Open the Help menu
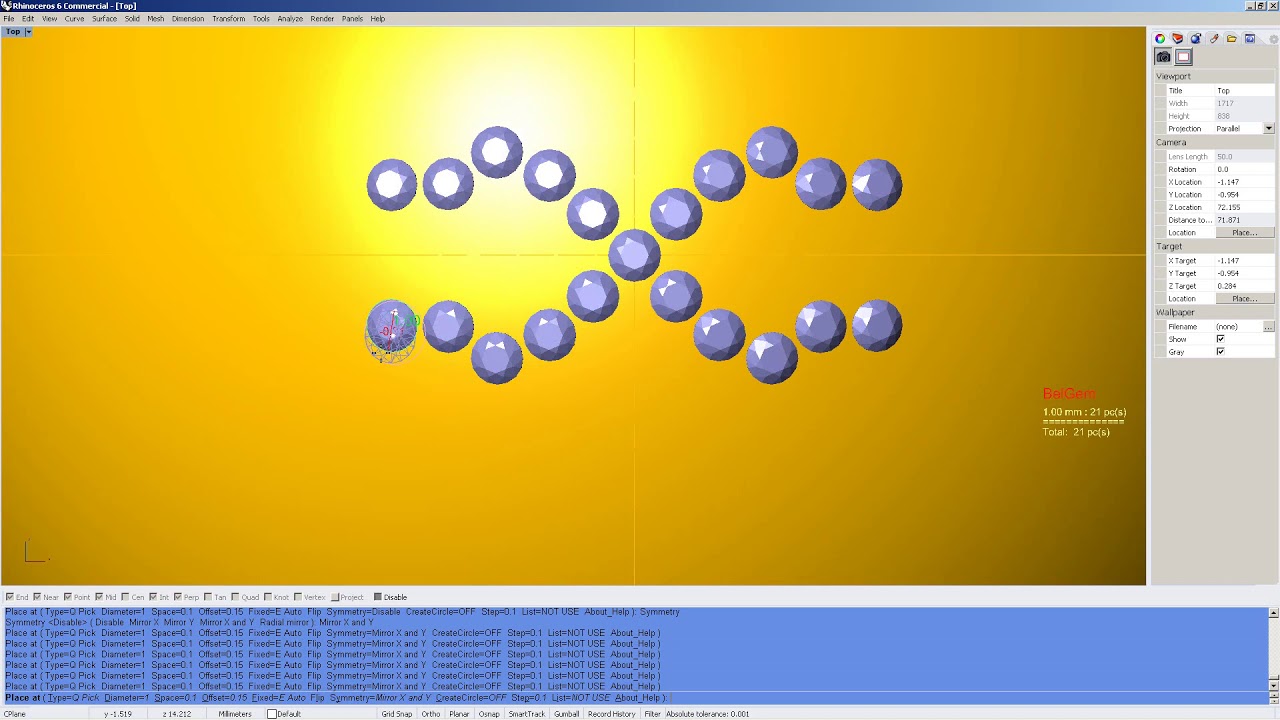The width and height of the screenshot is (1280, 720). 377,19
